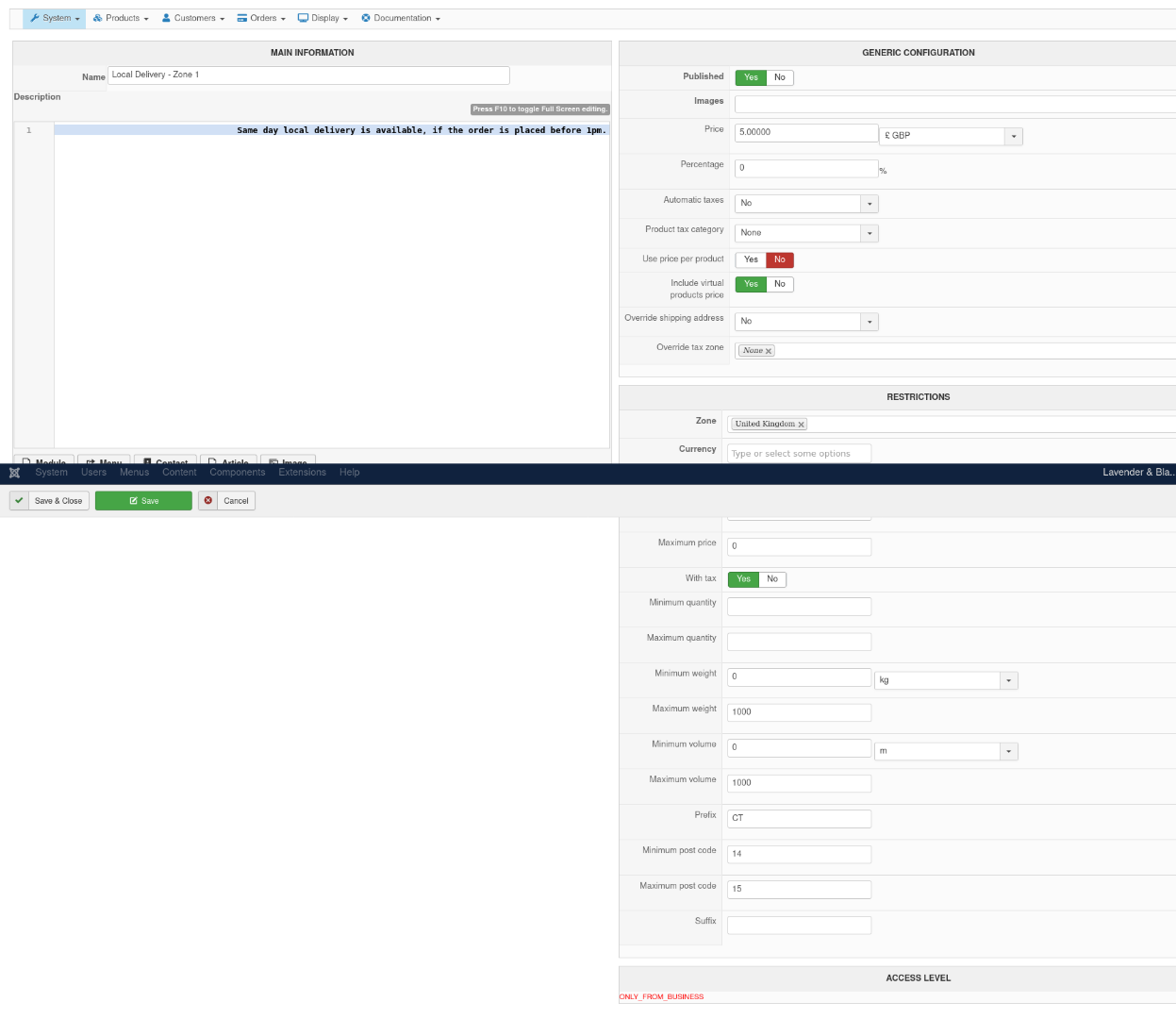Open Override shipping address dropdown
Image resolution: width=1176 pixels, height=1019 pixels.
(807, 322)
